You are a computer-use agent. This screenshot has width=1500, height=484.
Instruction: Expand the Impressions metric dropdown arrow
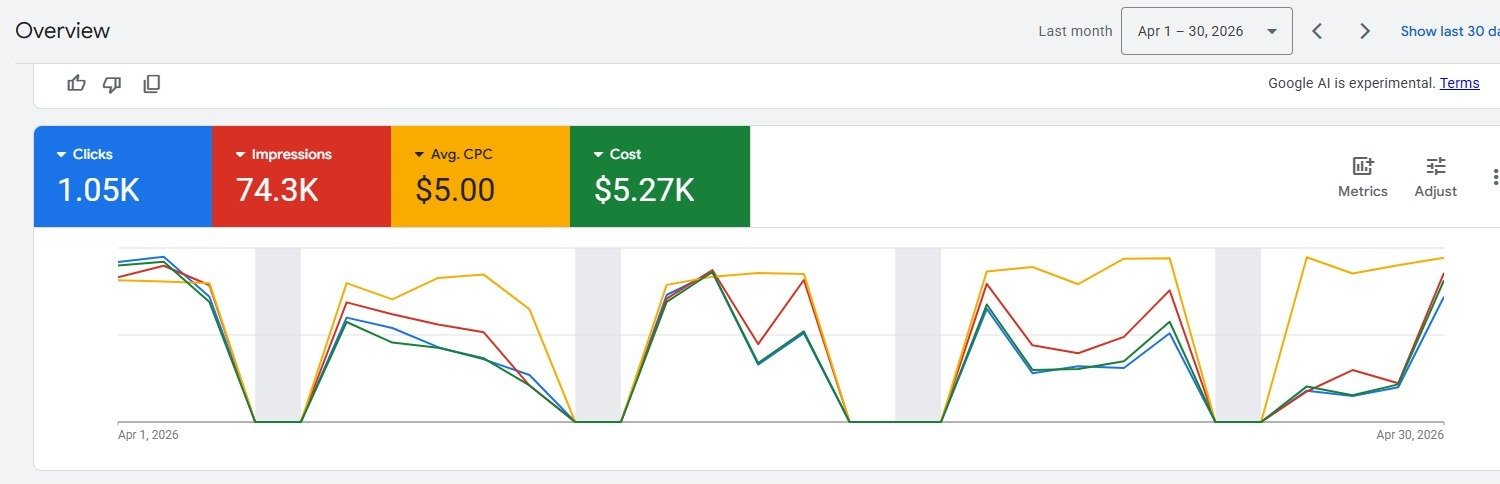240,155
